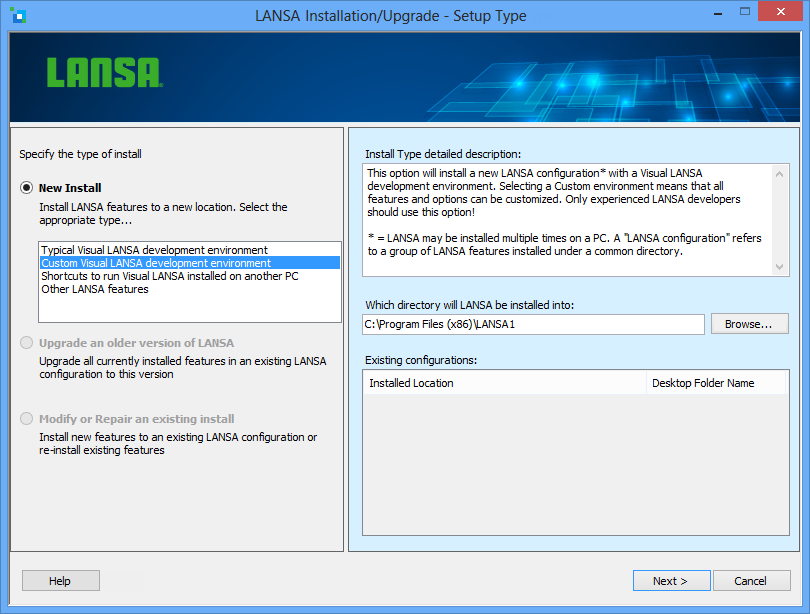Maximize the LANSA setup window
810x614 pixels.
[x=744, y=11]
